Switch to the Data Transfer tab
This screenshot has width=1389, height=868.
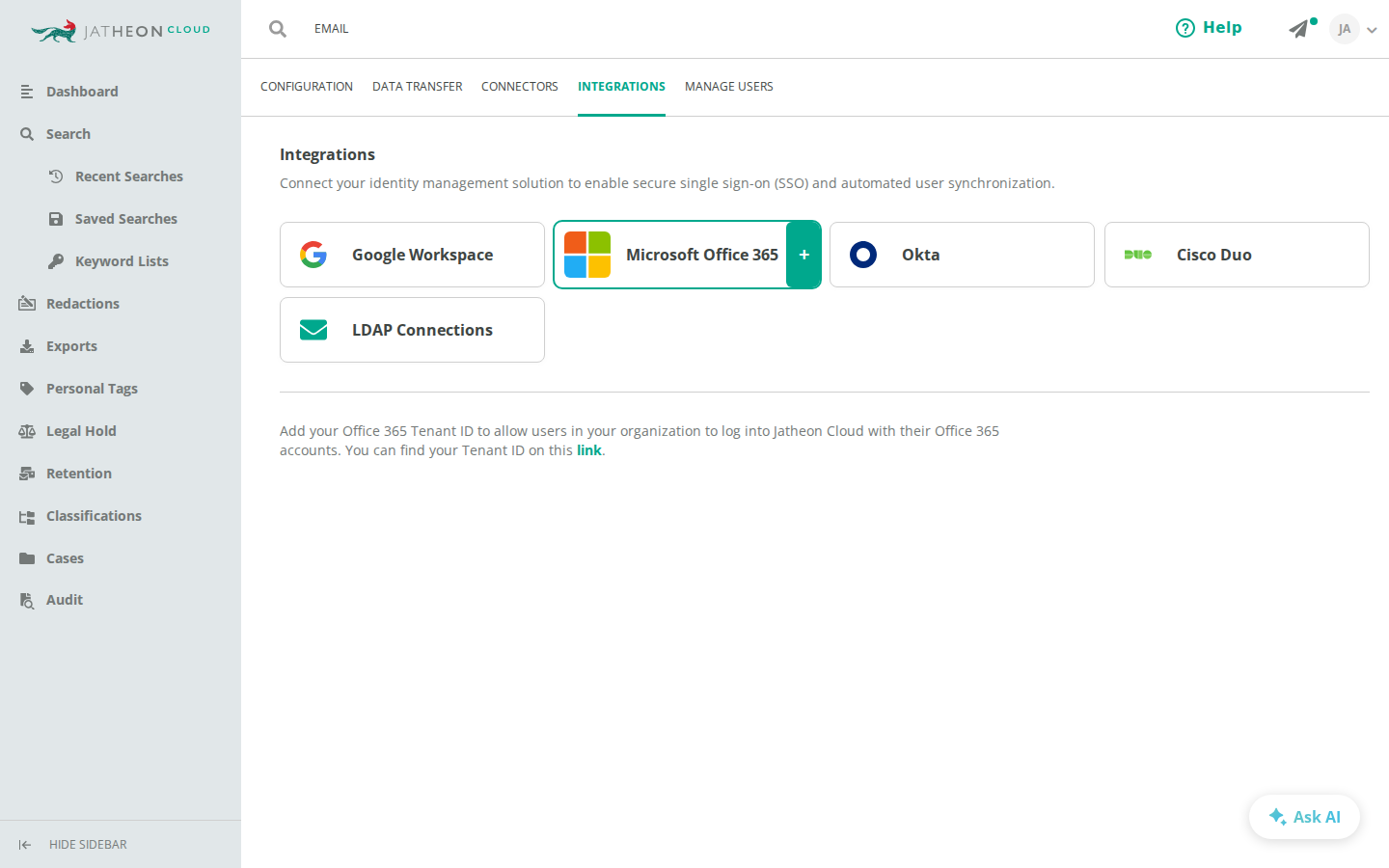click(417, 87)
